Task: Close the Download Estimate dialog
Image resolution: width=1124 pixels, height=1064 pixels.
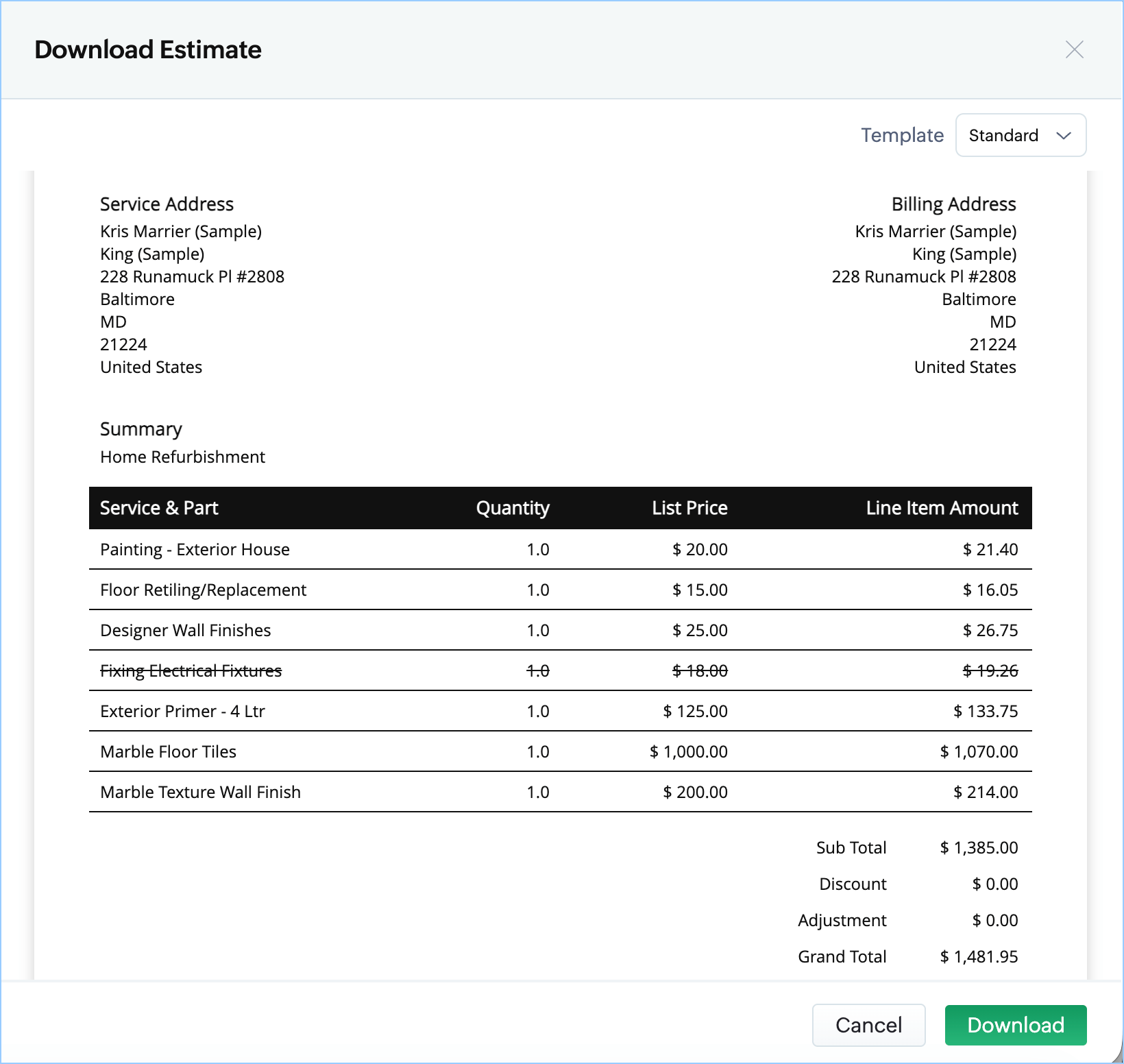Action: pyautogui.click(x=1074, y=49)
